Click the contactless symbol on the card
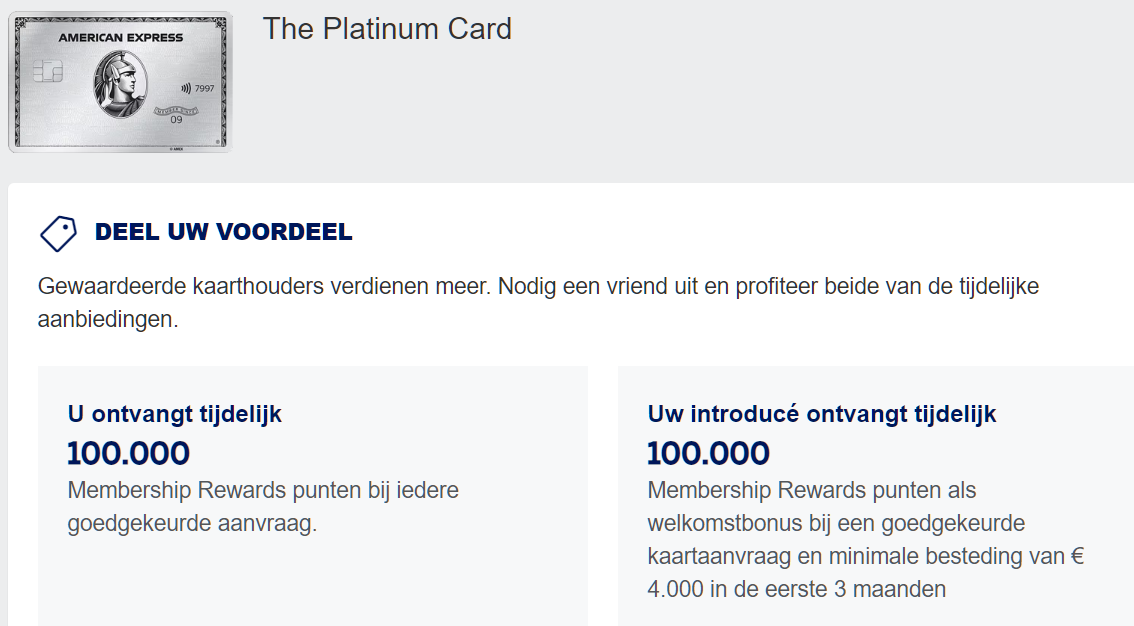 (185, 88)
